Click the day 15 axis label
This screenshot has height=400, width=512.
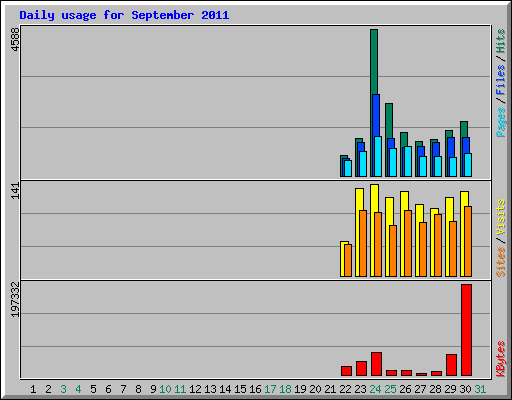click(x=240, y=389)
